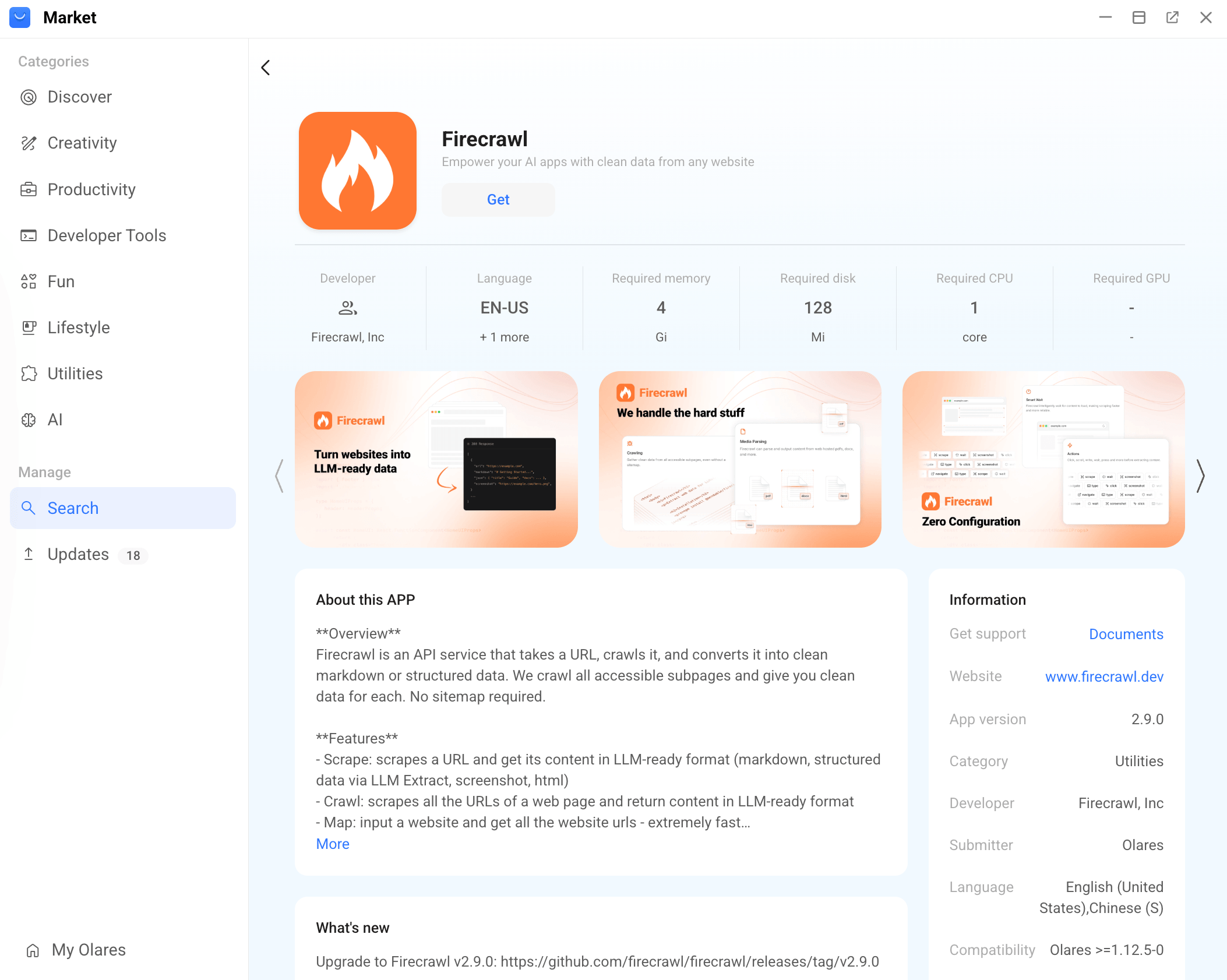Click the 'What's new' heading

coord(352,928)
